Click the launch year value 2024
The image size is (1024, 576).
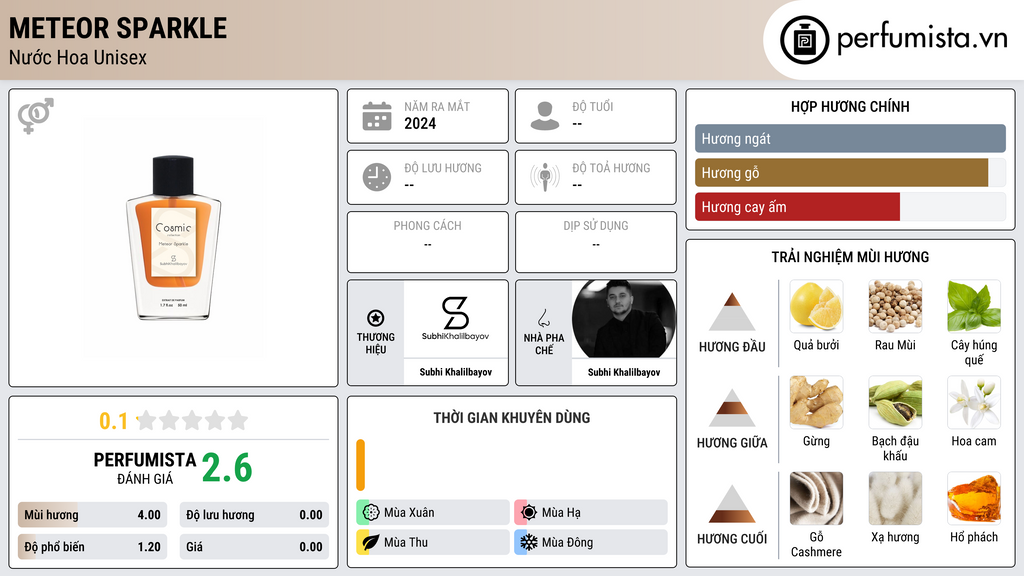(x=420, y=123)
